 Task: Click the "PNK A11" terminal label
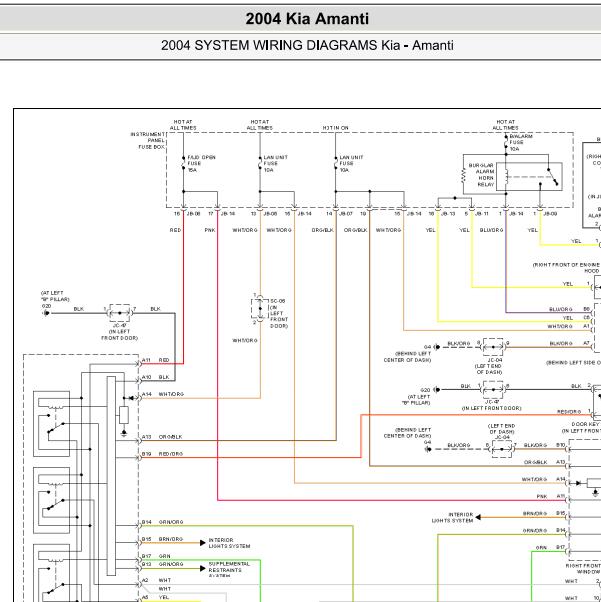[550, 497]
